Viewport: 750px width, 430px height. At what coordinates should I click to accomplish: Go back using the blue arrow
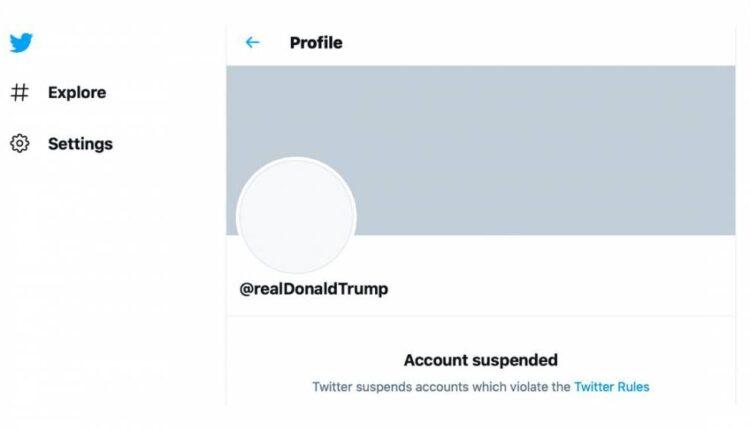click(252, 43)
